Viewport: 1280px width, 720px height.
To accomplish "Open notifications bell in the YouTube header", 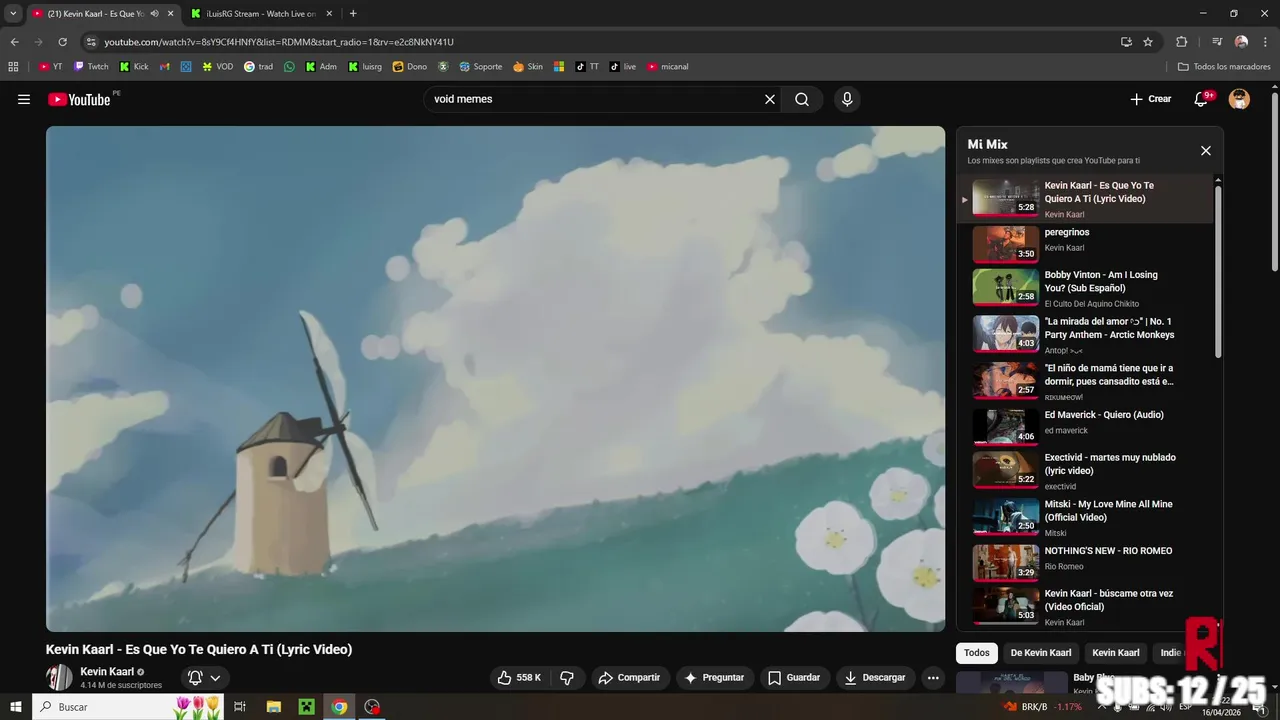I will [x=1203, y=99].
